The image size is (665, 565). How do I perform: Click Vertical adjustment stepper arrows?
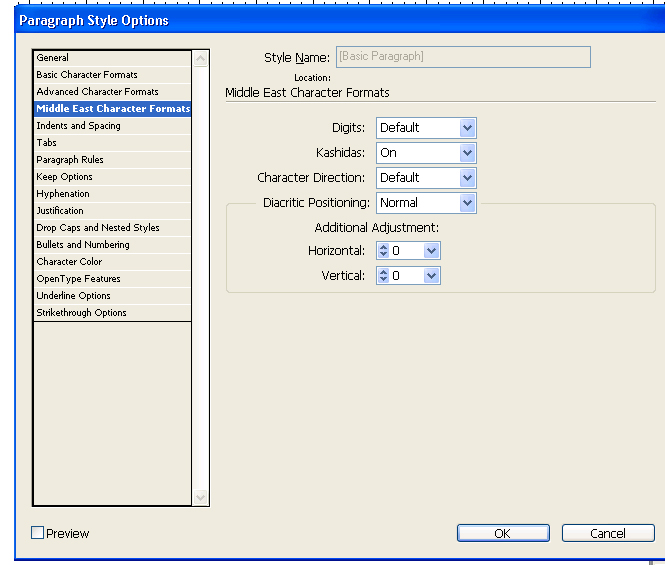pos(383,276)
